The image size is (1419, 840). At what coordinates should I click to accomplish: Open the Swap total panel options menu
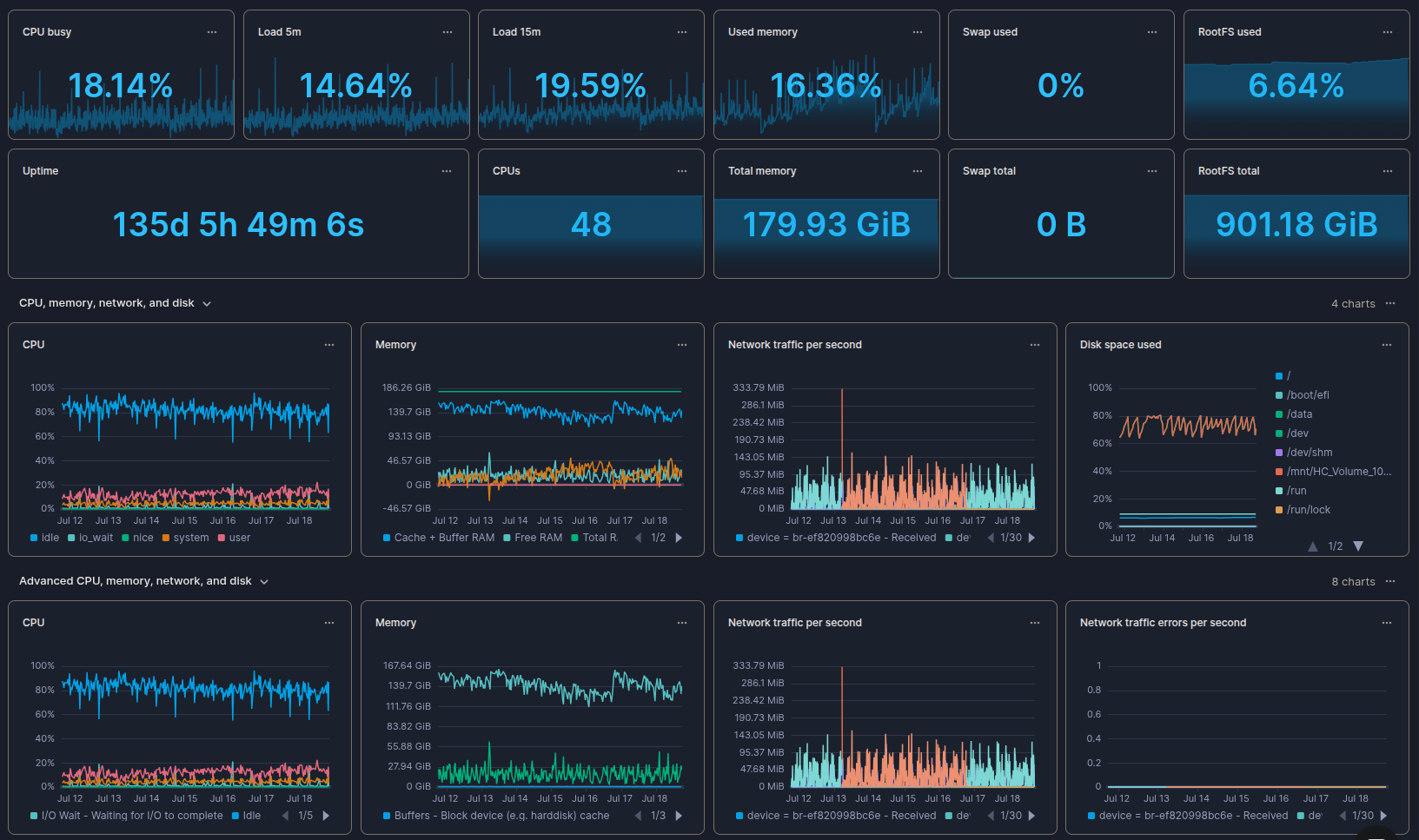click(1152, 171)
